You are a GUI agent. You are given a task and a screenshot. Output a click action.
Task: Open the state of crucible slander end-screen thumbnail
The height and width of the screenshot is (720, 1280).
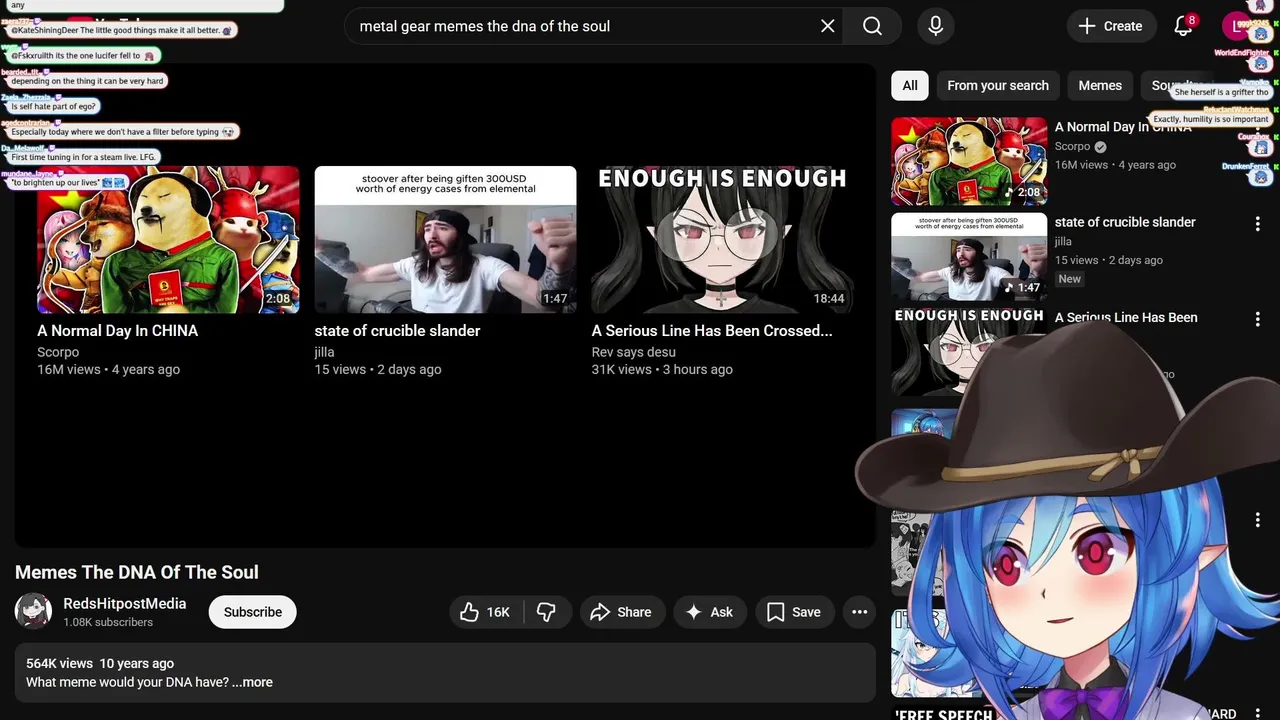[x=445, y=240]
